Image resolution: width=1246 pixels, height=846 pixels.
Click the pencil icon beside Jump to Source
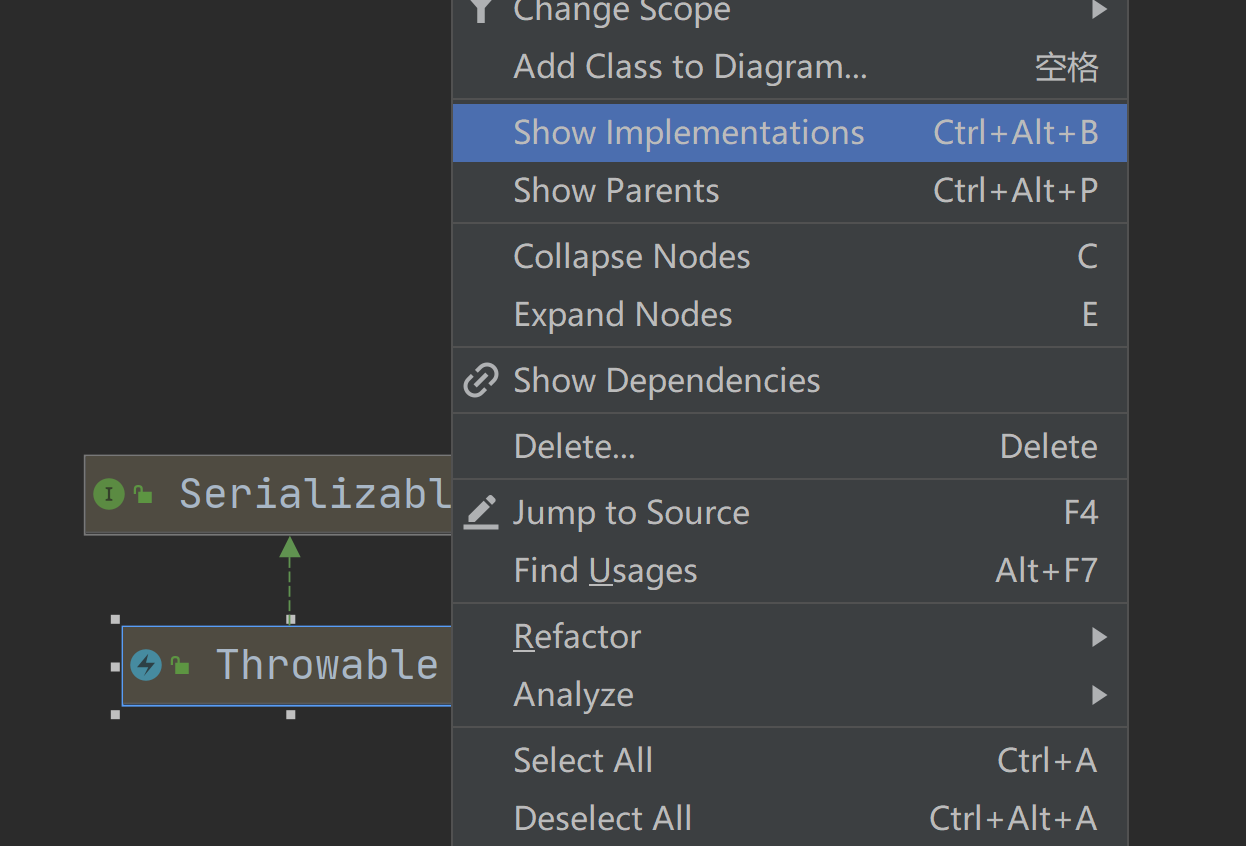[481, 512]
